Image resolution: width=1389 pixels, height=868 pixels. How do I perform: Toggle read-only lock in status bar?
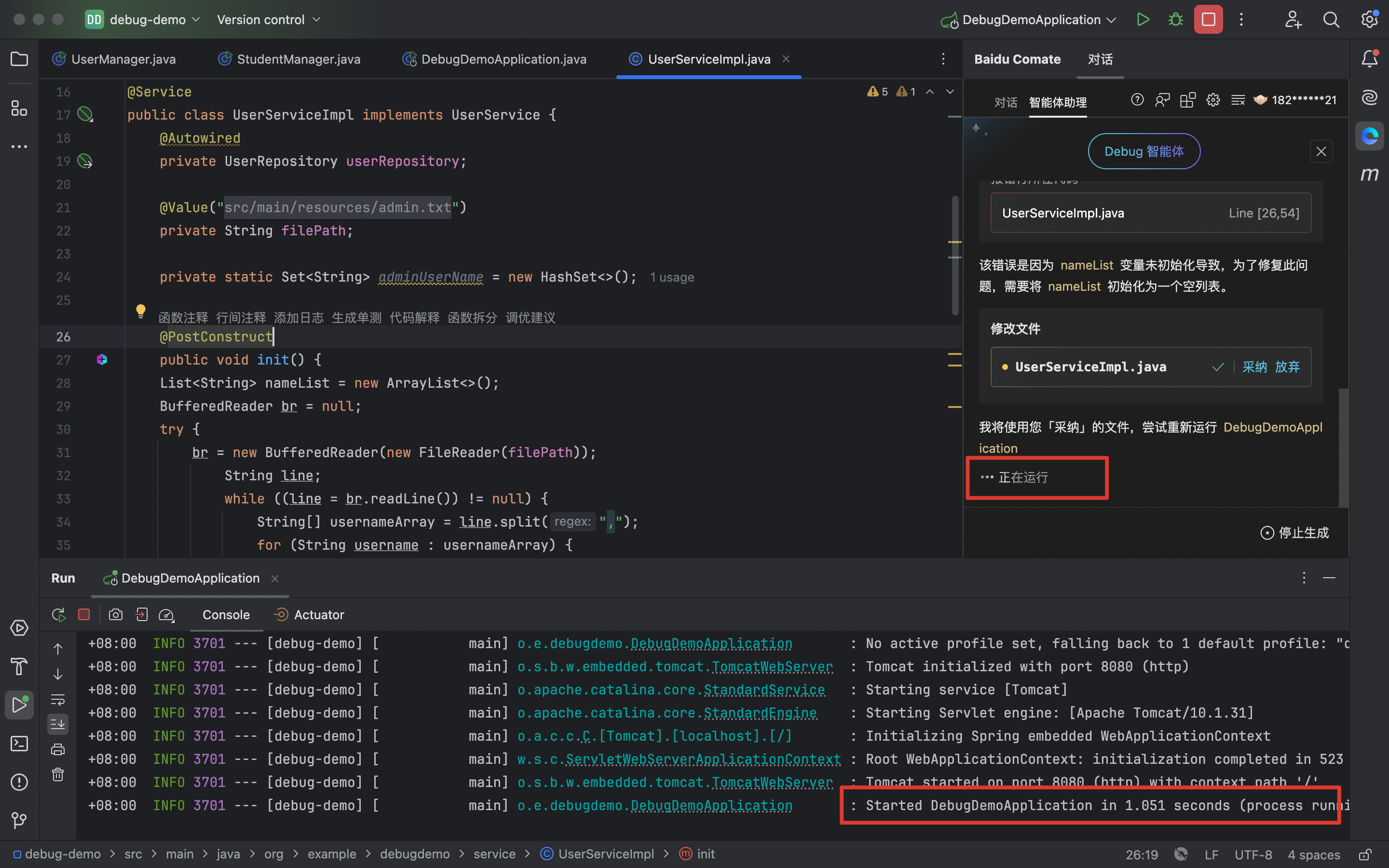[x=1365, y=854]
